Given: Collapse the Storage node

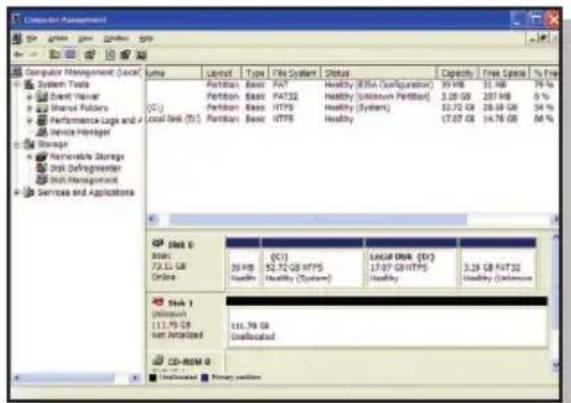Looking at the screenshot, I should (17, 145).
